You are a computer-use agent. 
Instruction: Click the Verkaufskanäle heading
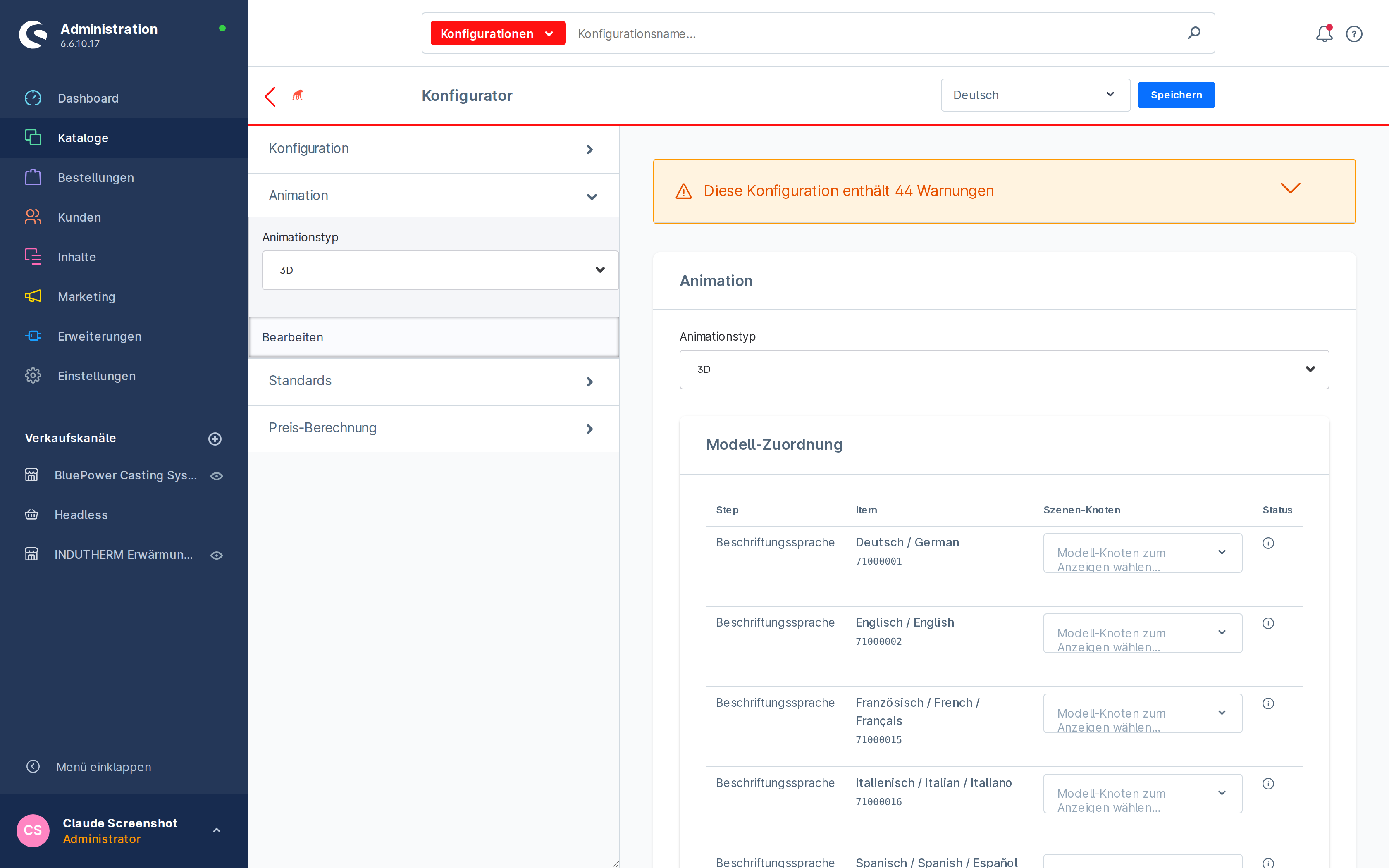[71, 438]
